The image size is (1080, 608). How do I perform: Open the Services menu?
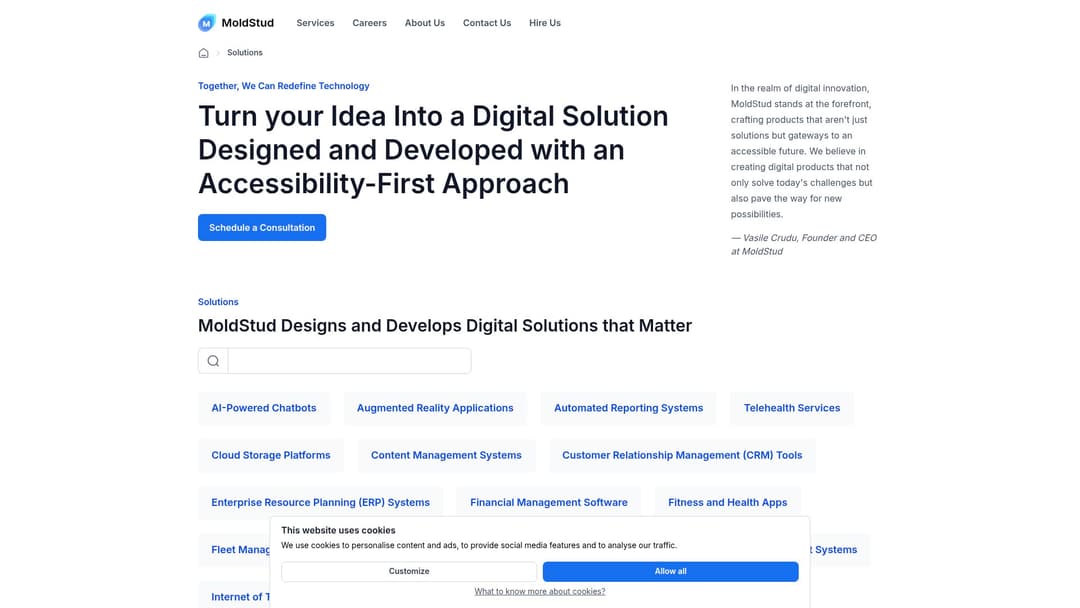click(315, 23)
